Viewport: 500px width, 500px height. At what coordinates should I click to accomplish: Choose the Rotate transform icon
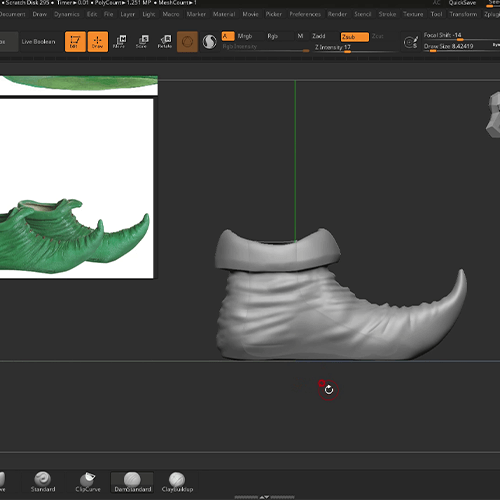pyautogui.click(x=165, y=42)
